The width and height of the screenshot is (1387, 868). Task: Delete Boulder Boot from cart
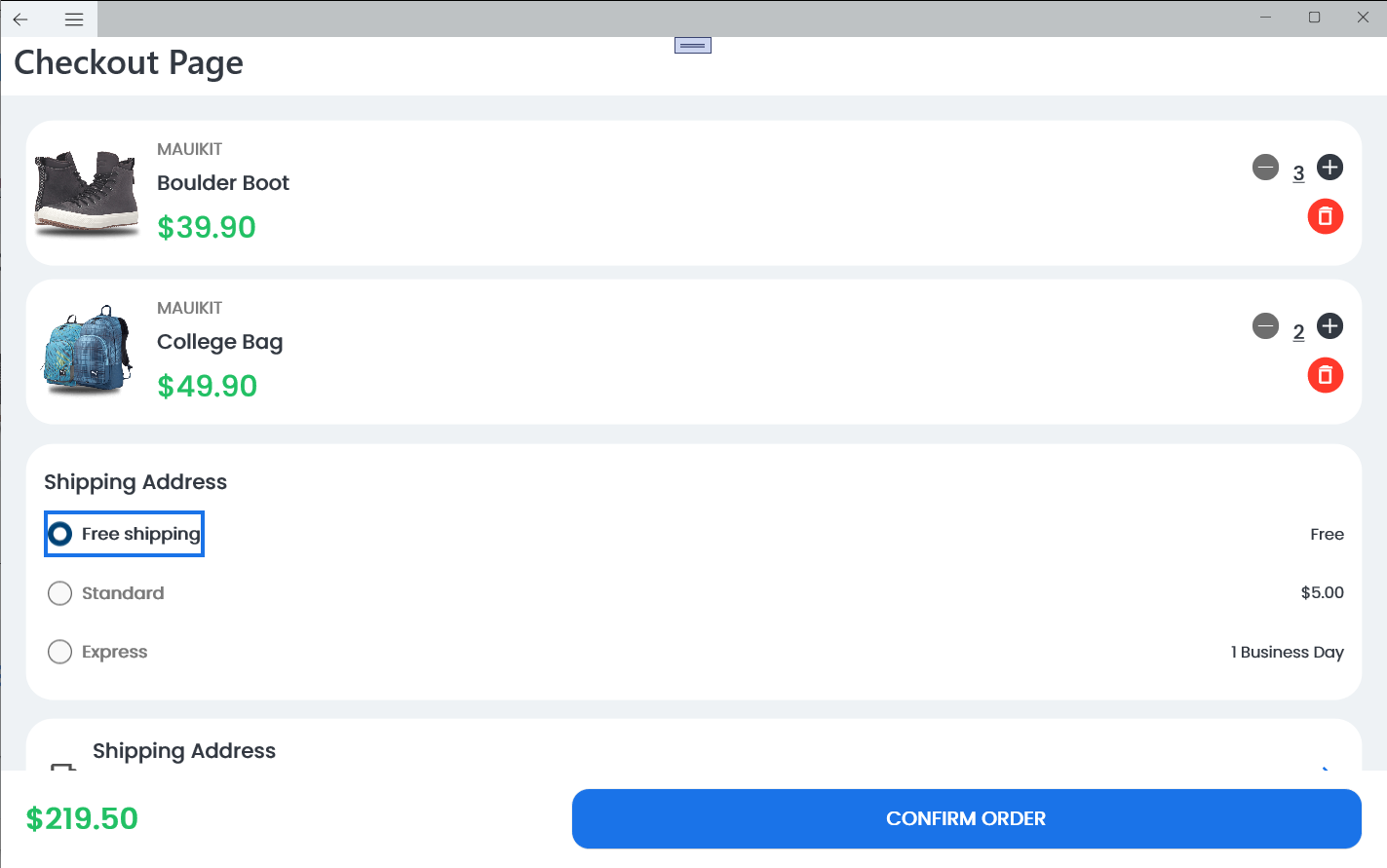pyautogui.click(x=1326, y=216)
